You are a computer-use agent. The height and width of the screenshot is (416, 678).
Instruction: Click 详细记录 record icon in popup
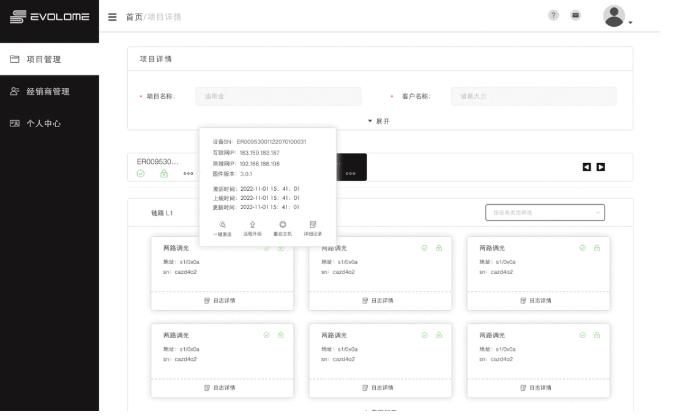314,227
